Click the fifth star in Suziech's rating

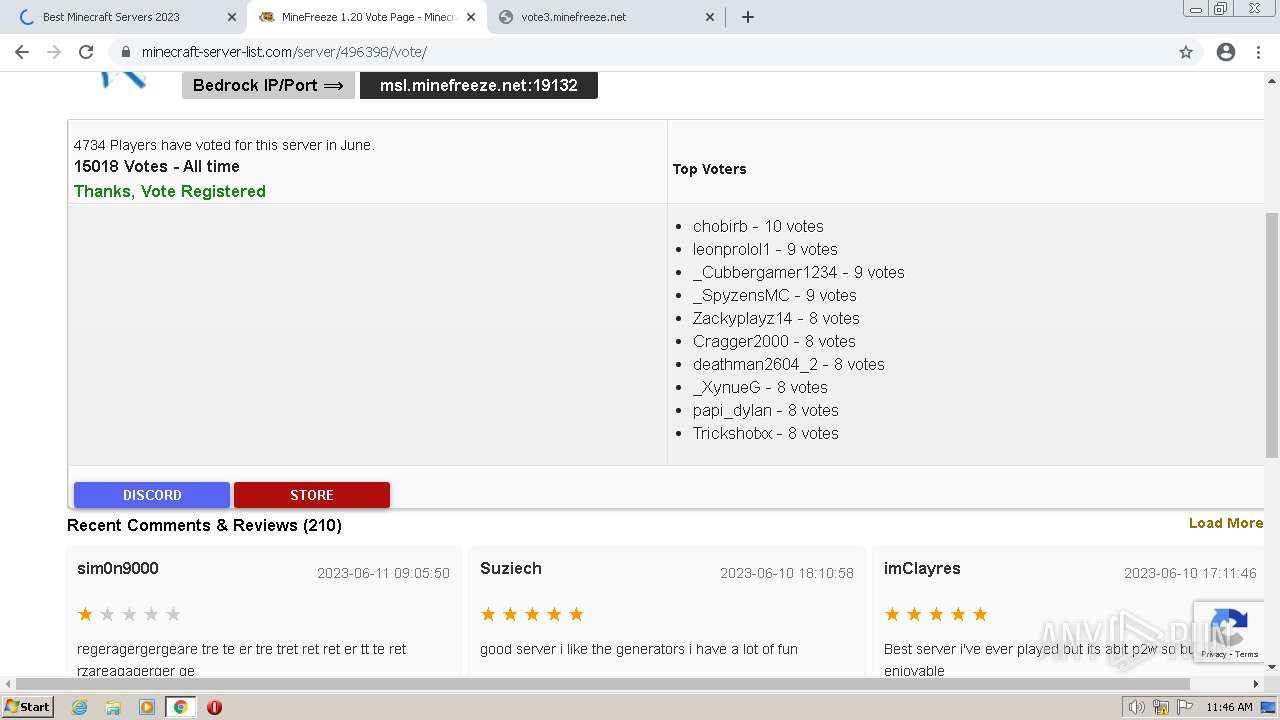(576, 614)
